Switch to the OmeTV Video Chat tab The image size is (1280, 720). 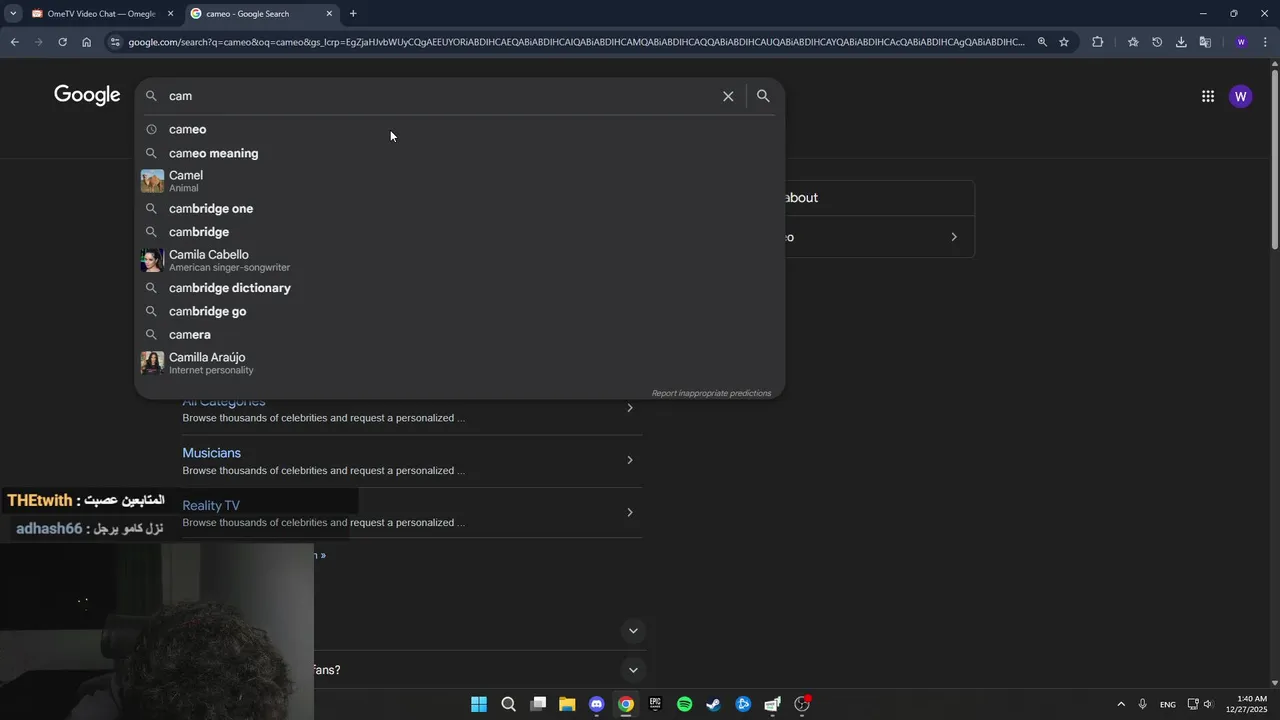(x=100, y=14)
